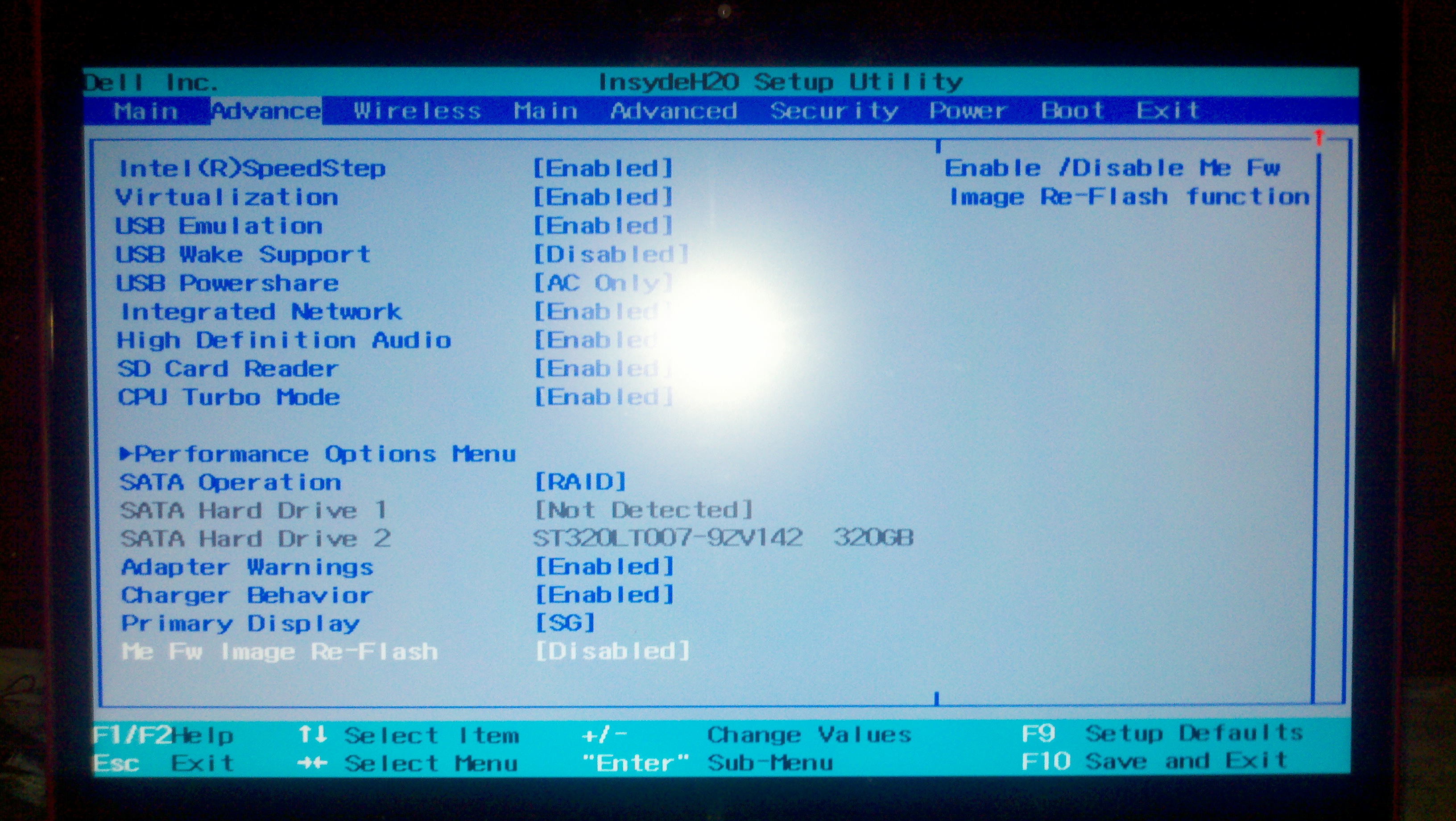Image resolution: width=1456 pixels, height=821 pixels.
Task: Switch to the Exit tab
Action: 1168,110
